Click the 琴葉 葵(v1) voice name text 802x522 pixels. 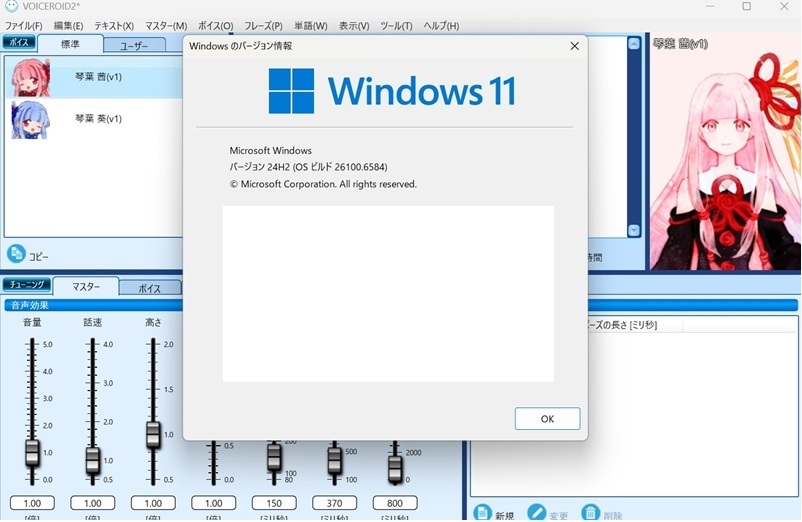pyautogui.click(x=99, y=119)
